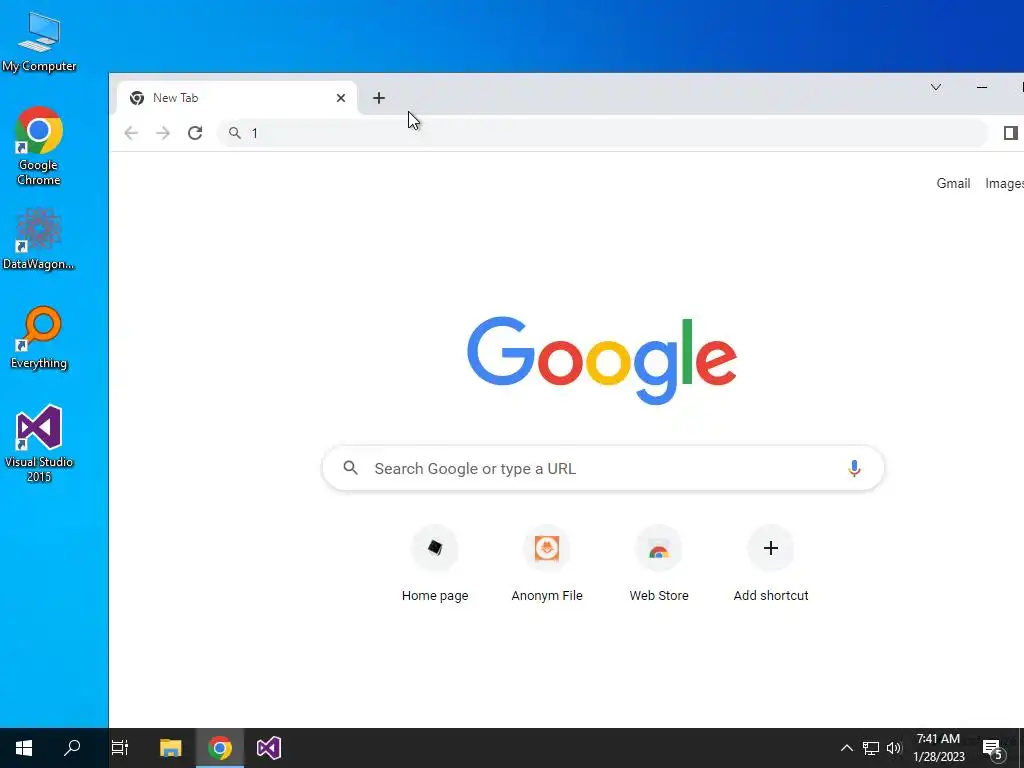The image size is (1024, 768).
Task: Reload the current page
Action: 195,133
